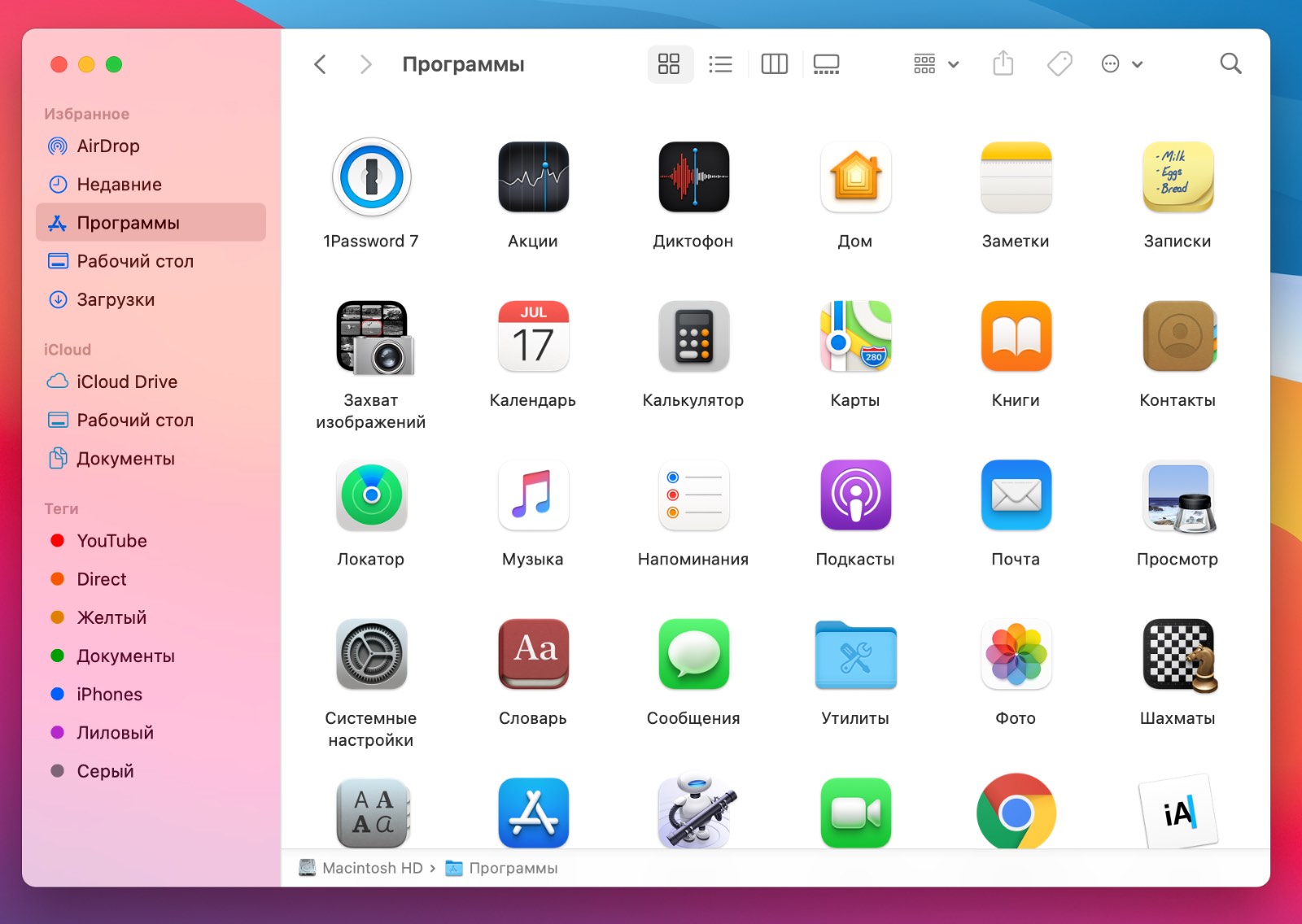This screenshot has height=924, width=1302.
Task: Select the Automator robot icon
Action: tap(696, 810)
